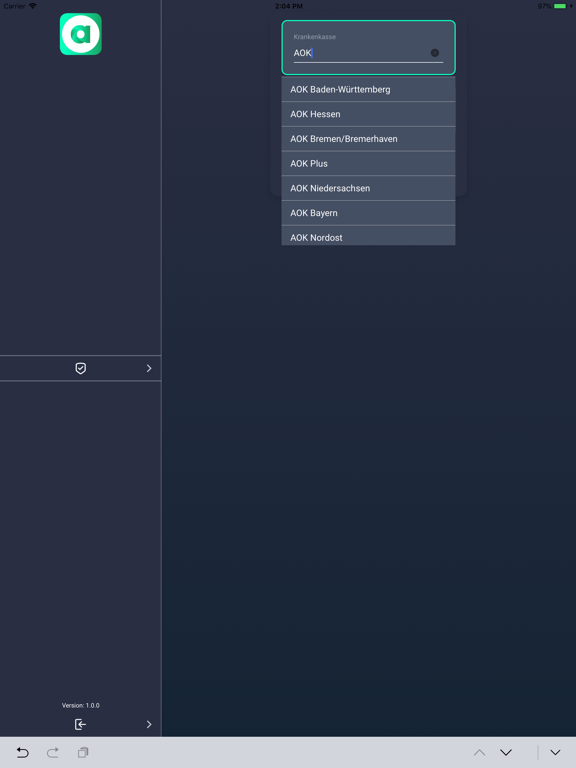The width and height of the screenshot is (576, 768).
Task: Expand the shield row chevron
Action: coord(149,368)
